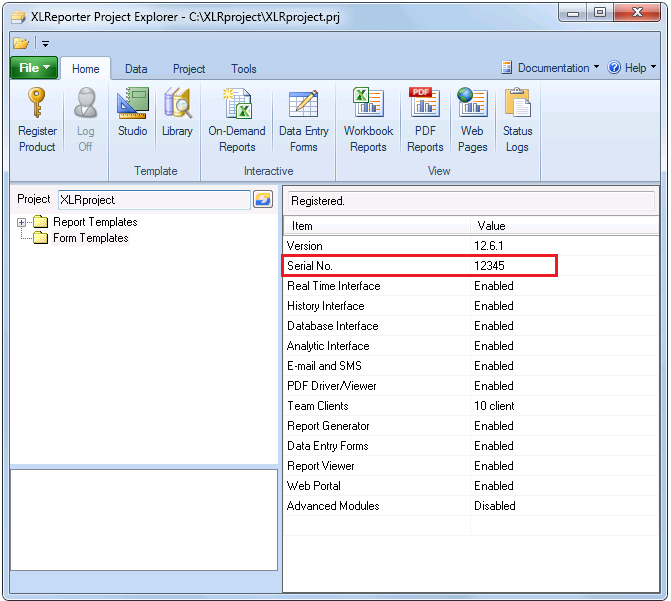671x601 pixels.
Task: Click the Help question mark icon
Action: 614,68
